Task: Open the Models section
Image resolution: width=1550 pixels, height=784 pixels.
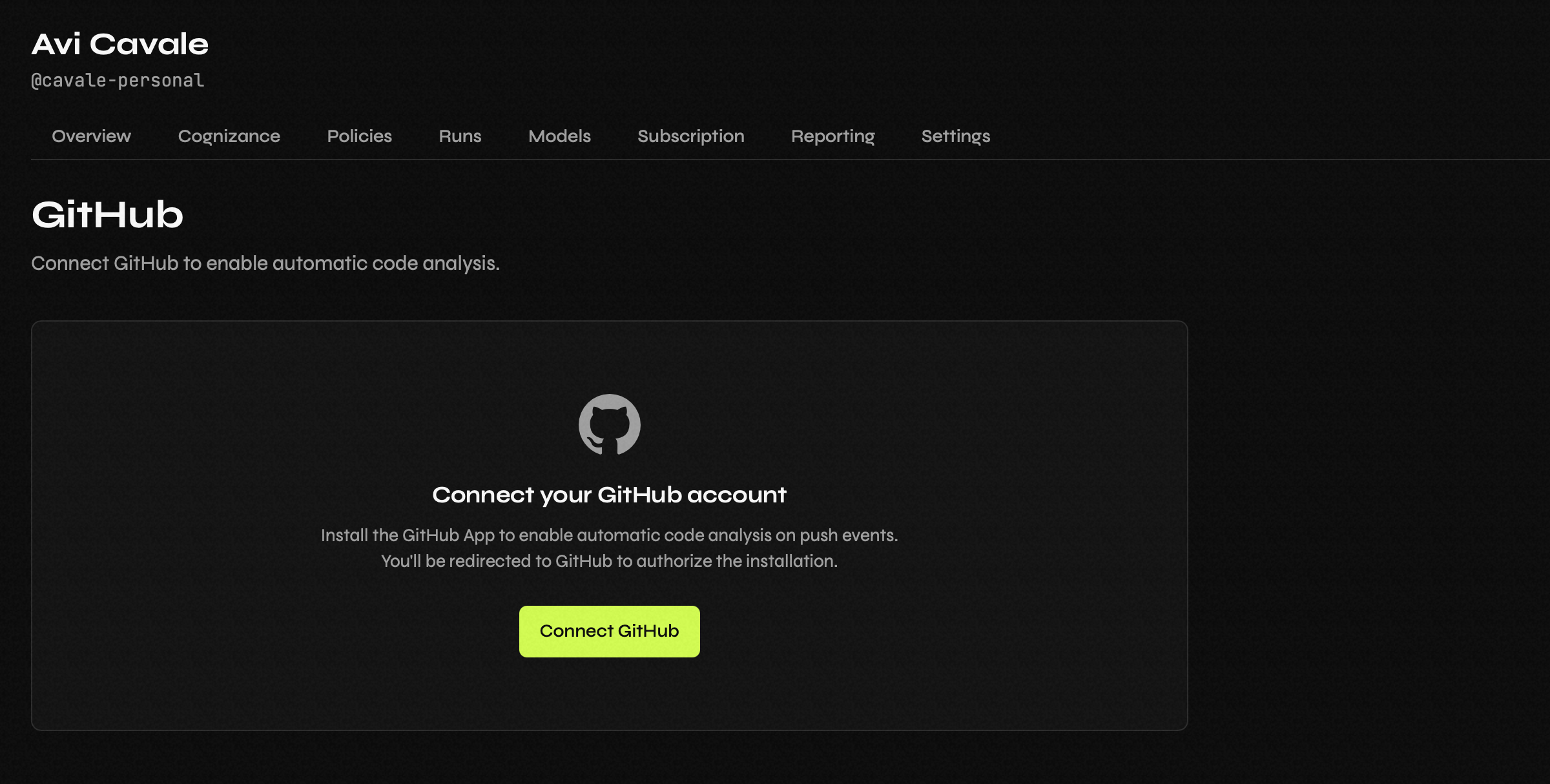Action: (x=559, y=136)
